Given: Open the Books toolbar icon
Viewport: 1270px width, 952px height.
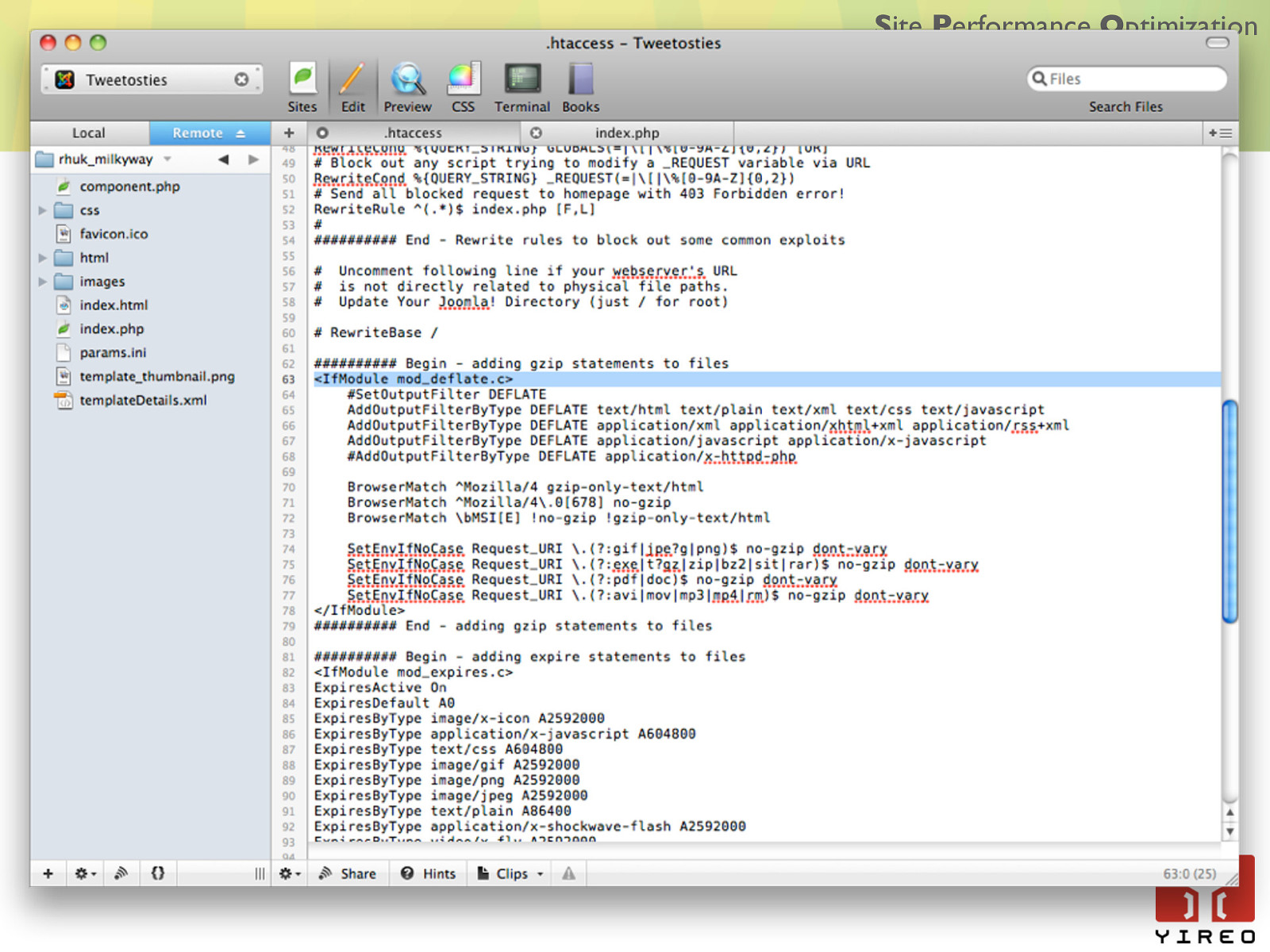Looking at the screenshot, I should (580, 87).
